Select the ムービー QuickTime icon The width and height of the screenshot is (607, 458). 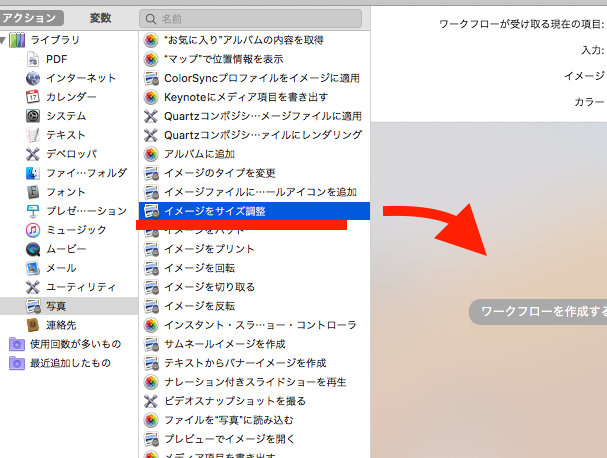(33, 249)
